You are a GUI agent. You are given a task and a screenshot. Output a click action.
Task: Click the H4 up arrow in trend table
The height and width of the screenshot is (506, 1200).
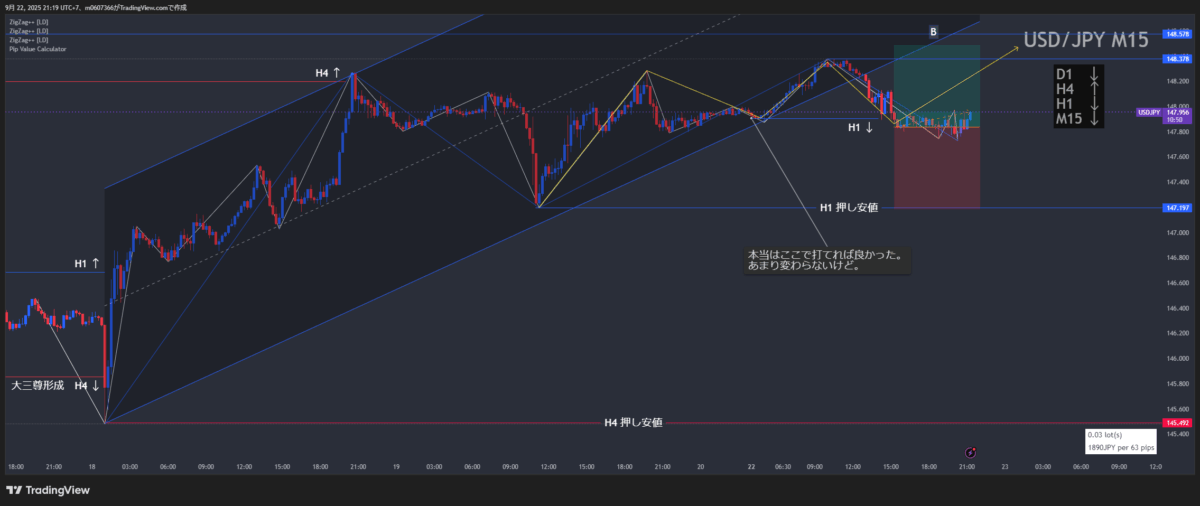click(1095, 90)
